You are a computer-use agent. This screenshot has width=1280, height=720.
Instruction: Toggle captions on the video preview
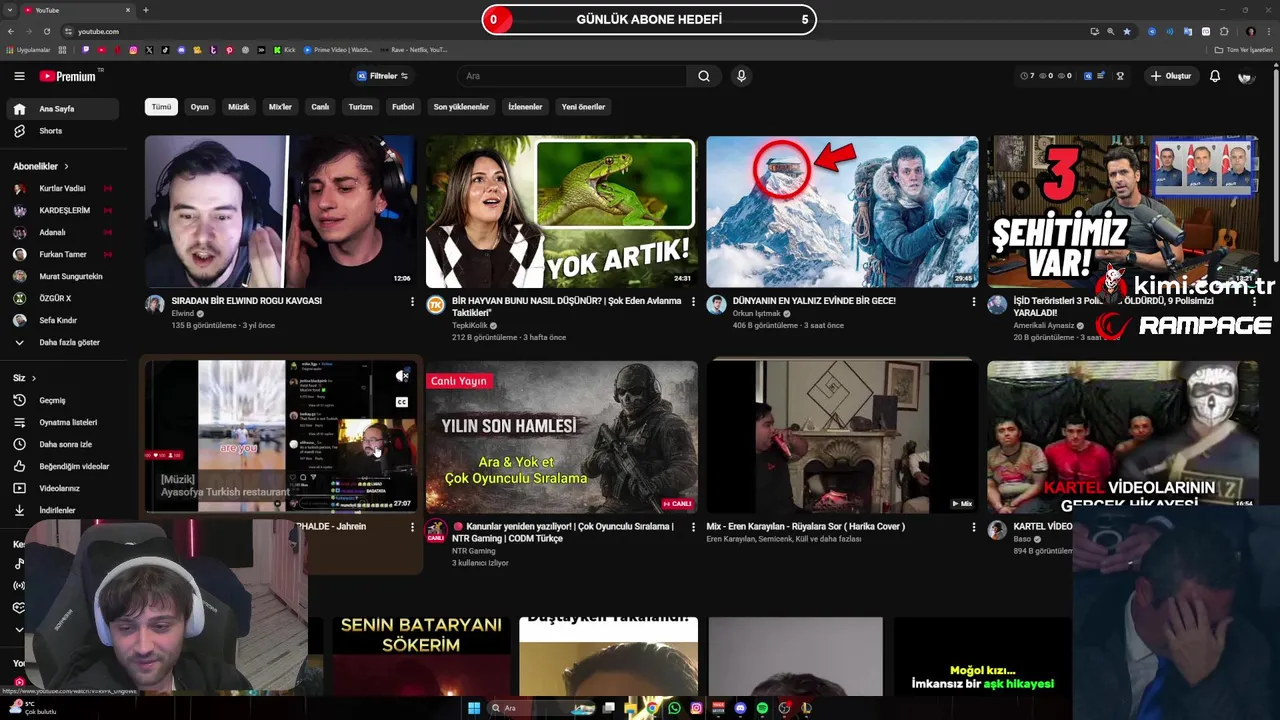(401, 402)
